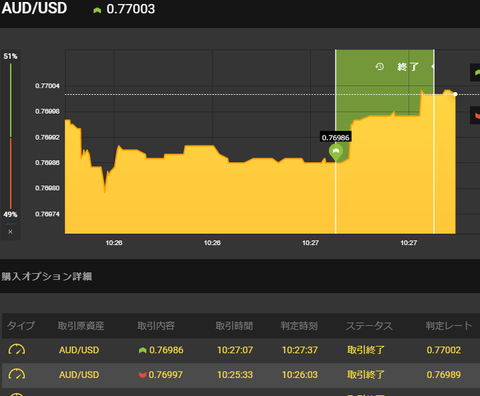Image resolution: width=480 pixels, height=396 pixels.
Task: Click the 判定時刻 column header
Action: (299, 326)
